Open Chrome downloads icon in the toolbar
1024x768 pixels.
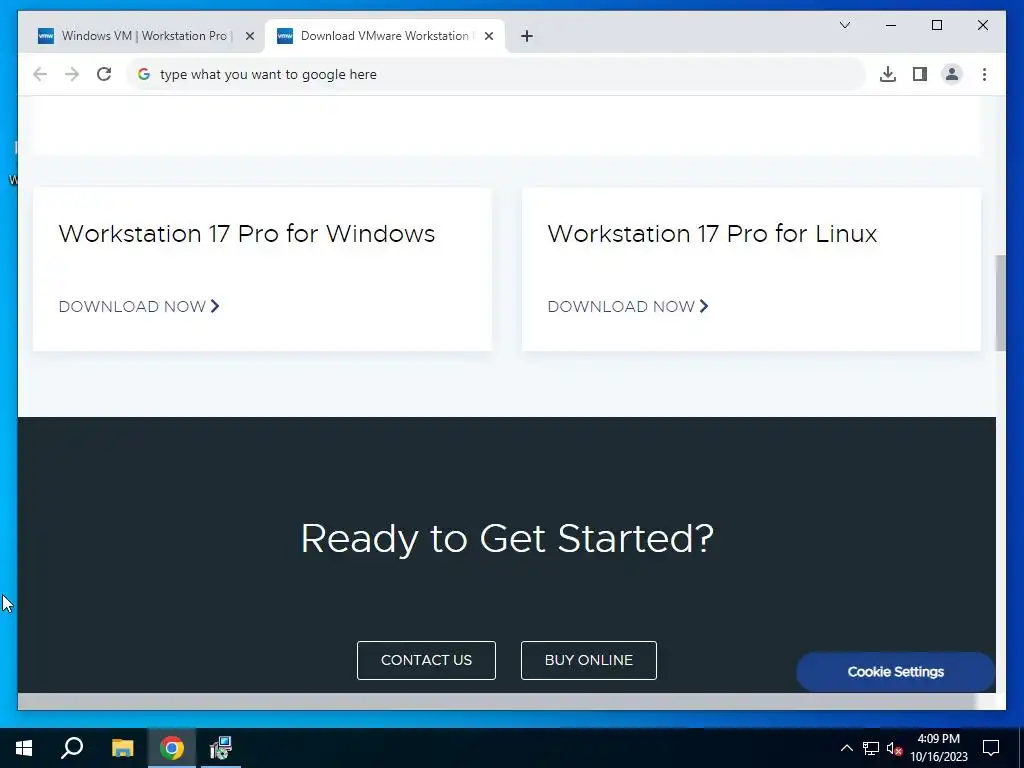pyautogui.click(x=888, y=74)
